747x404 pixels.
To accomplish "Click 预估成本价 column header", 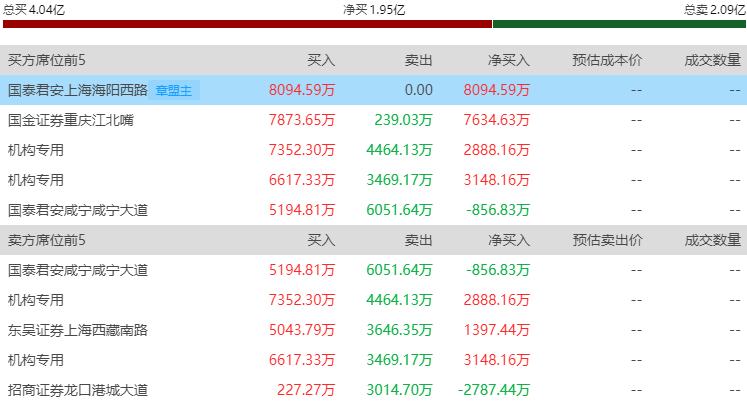I will [607, 60].
